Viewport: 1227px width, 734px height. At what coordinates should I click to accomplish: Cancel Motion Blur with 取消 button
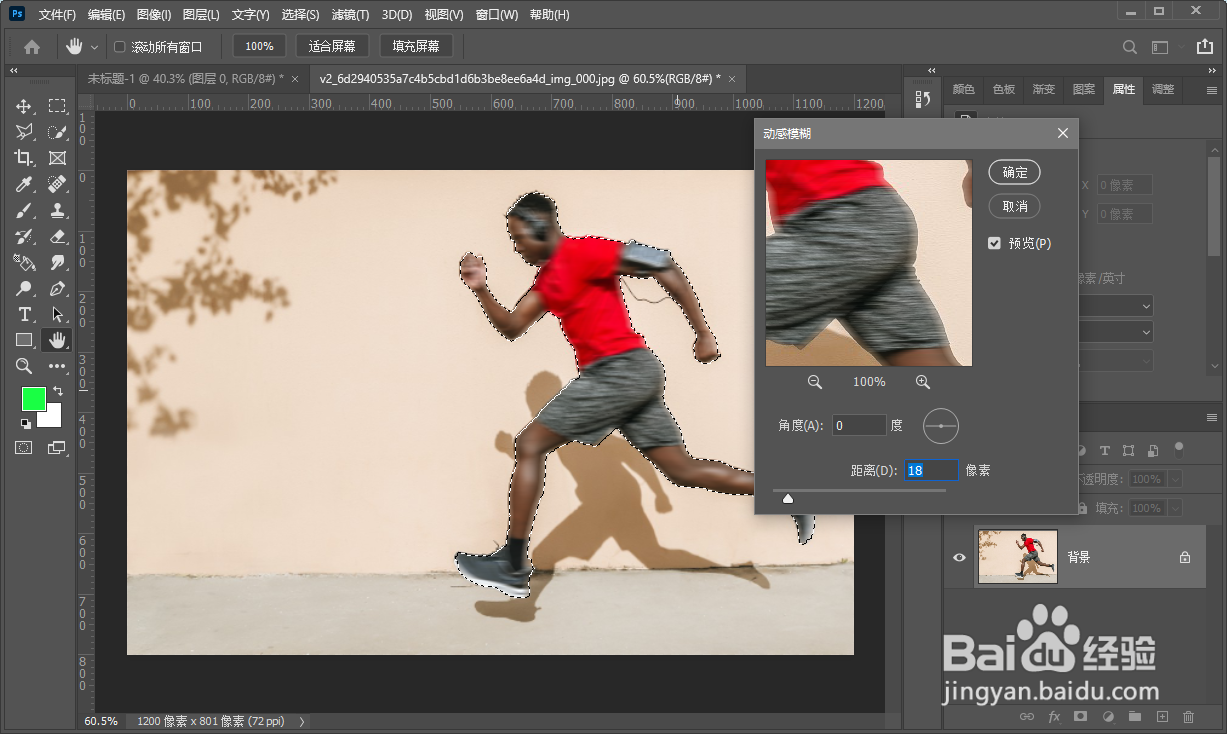(1015, 206)
